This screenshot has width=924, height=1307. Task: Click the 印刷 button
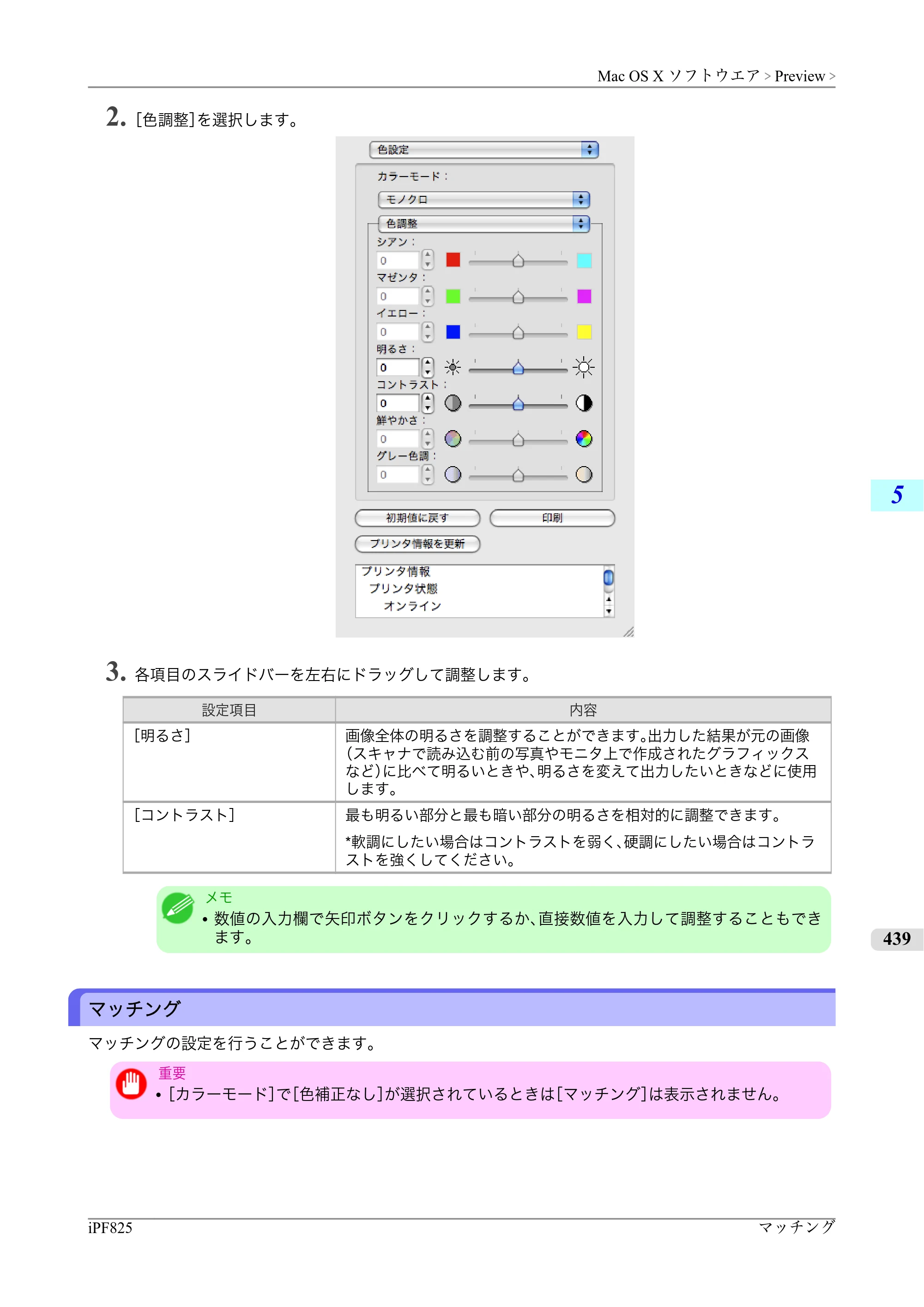tap(552, 518)
